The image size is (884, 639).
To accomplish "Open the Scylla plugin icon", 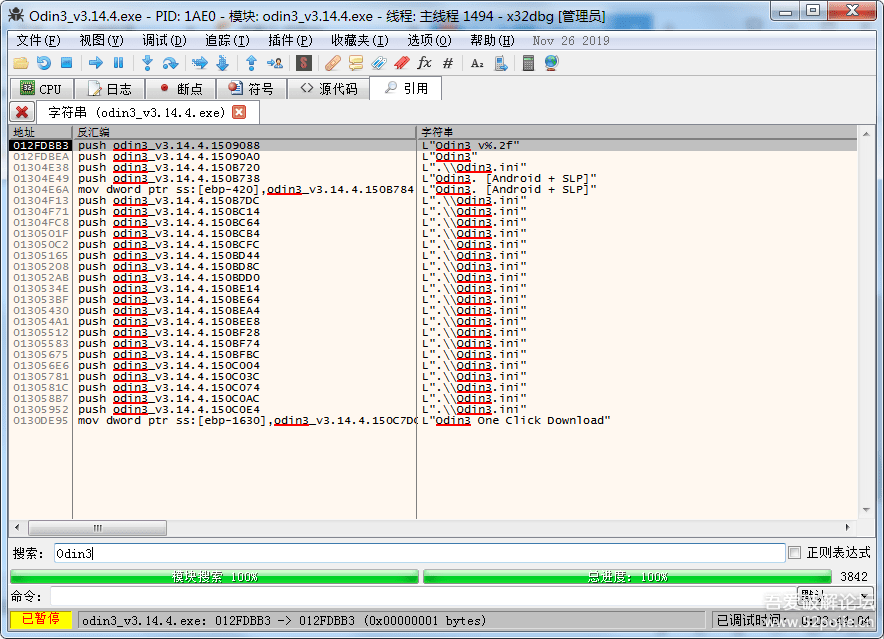I will point(304,63).
